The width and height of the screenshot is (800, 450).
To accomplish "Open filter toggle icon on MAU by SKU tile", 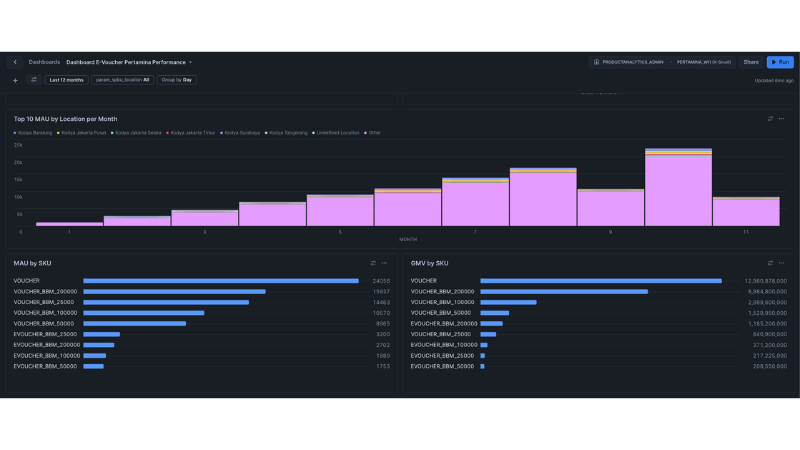I will (x=373, y=263).
